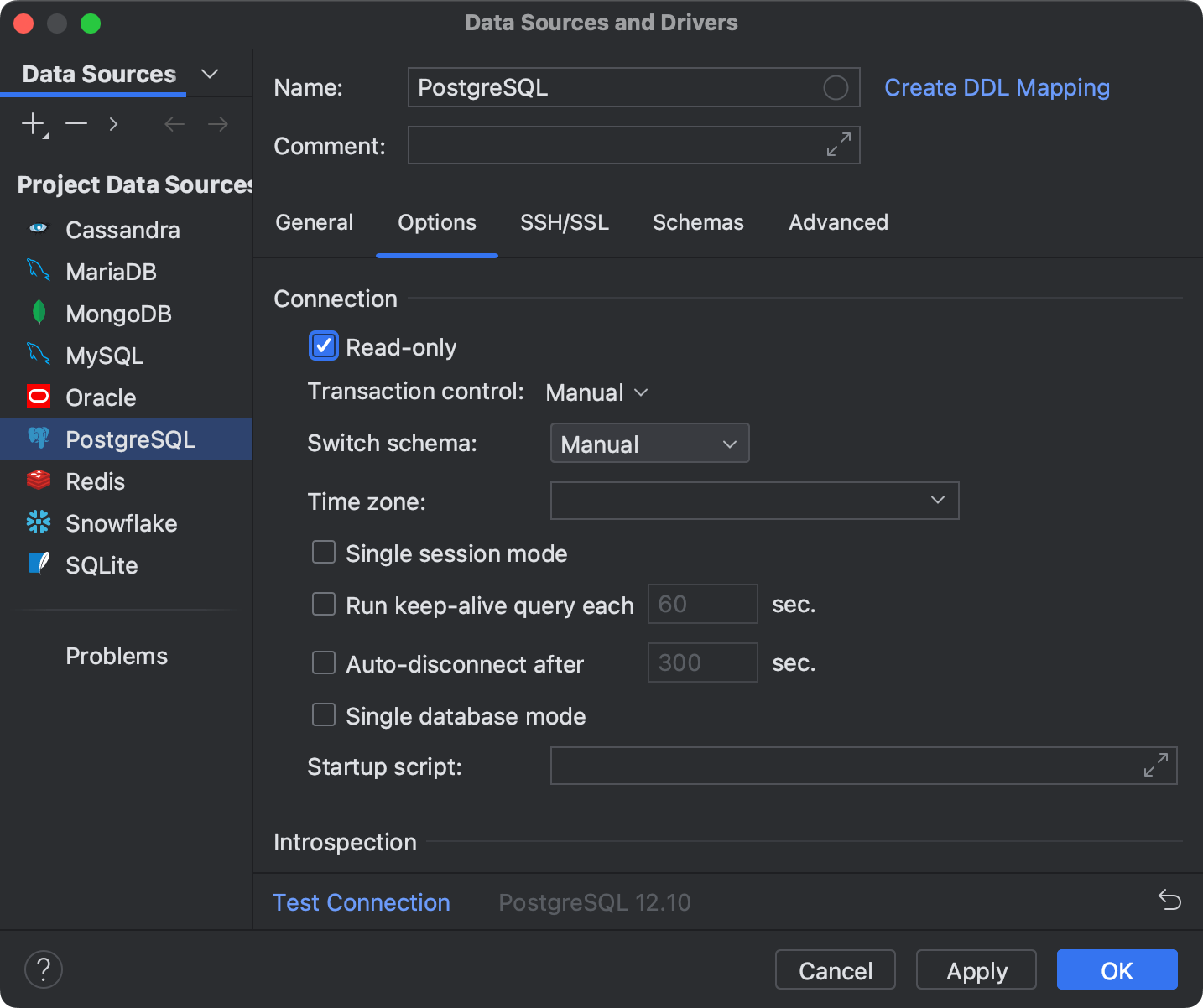This screenshot has height=1008, width=1203.
Task: Click the Create DDL Mapping link
Action: coord(997,87)
